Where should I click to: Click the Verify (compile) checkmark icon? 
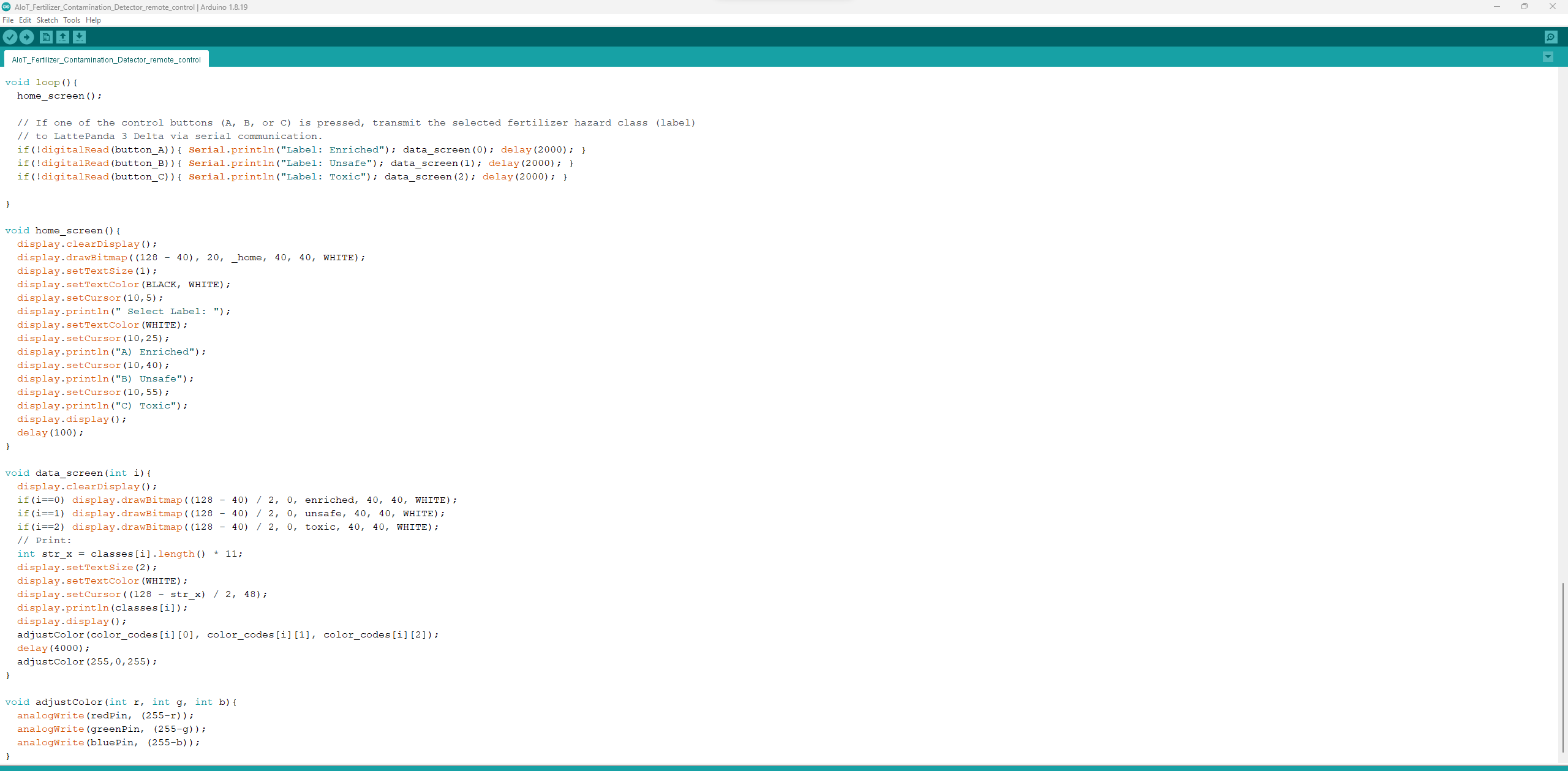pyautogui.click(x=10, y=37)
